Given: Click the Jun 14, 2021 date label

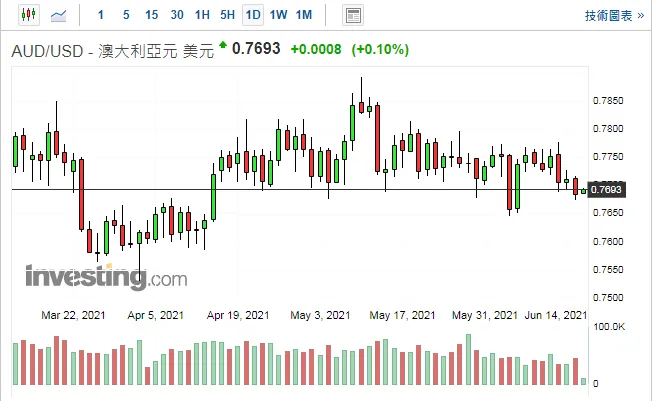Looking at the screenshot, I should [x=556, y=315].
